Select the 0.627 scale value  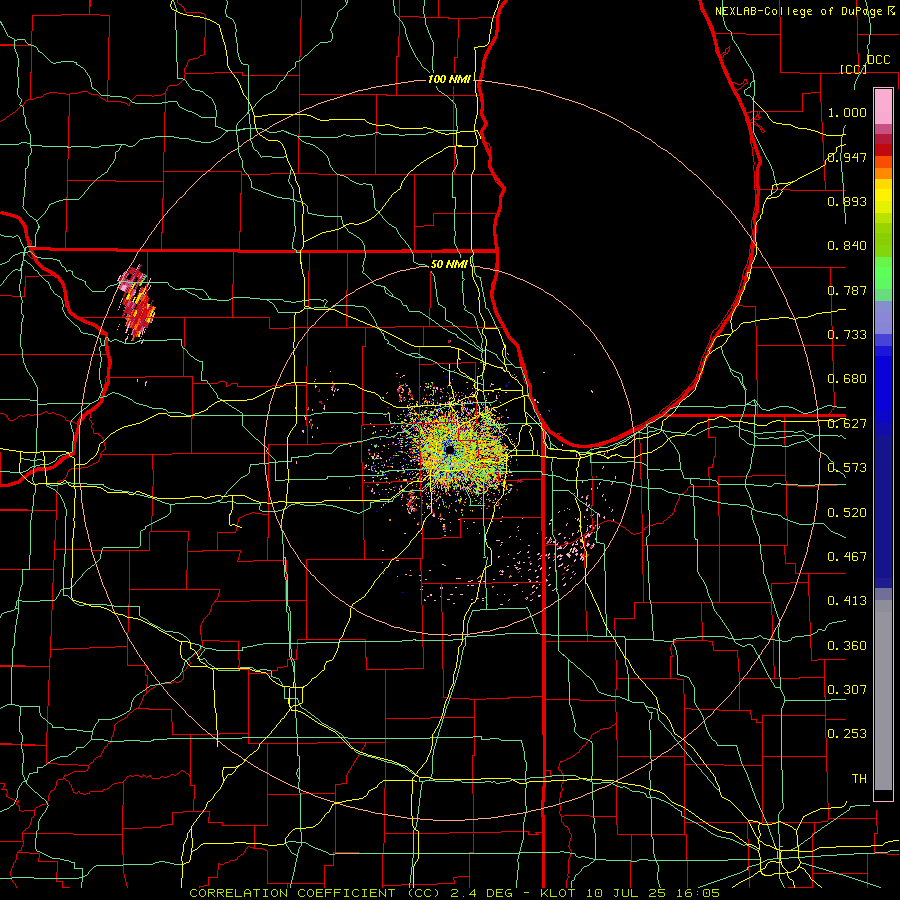847,424
